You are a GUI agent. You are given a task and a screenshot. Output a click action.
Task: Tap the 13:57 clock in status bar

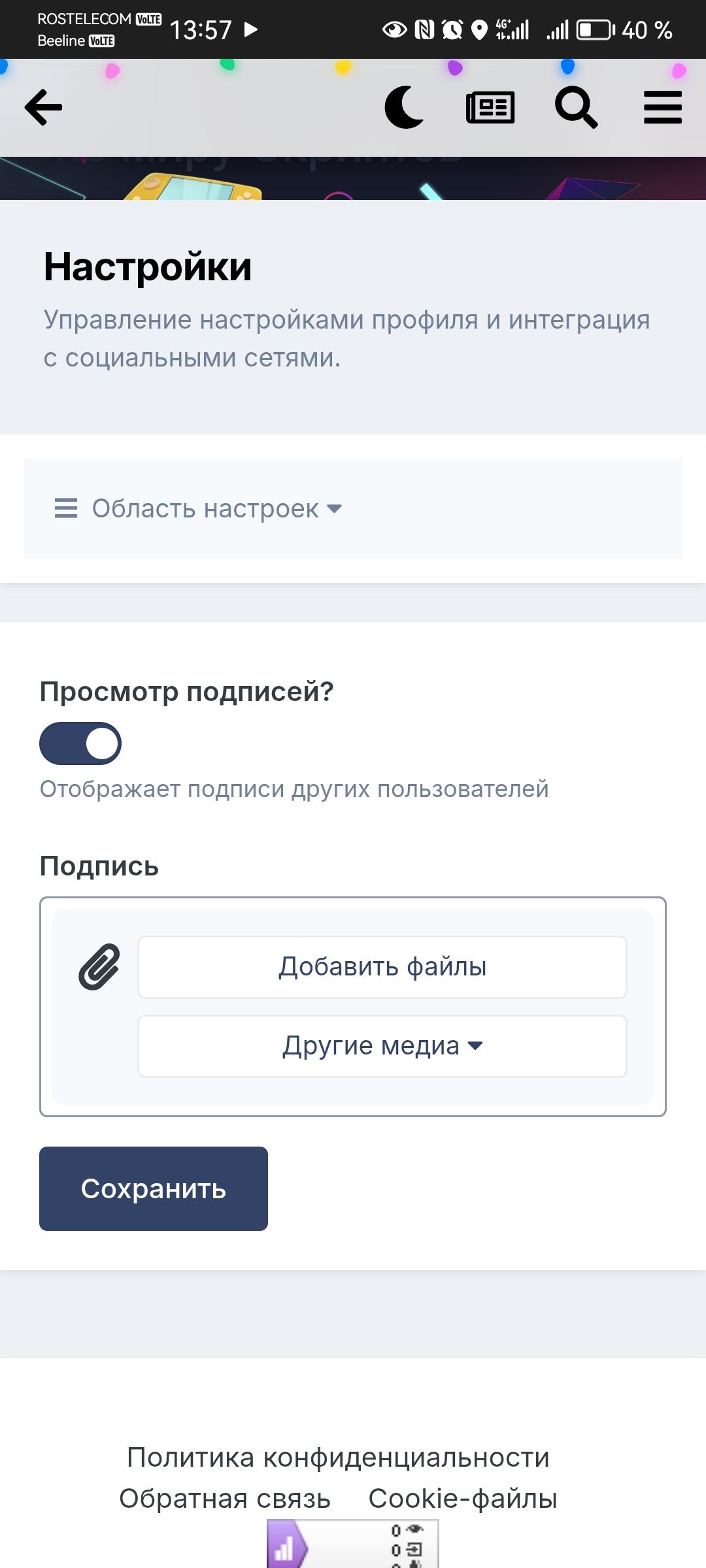click(x=201, y=30)
